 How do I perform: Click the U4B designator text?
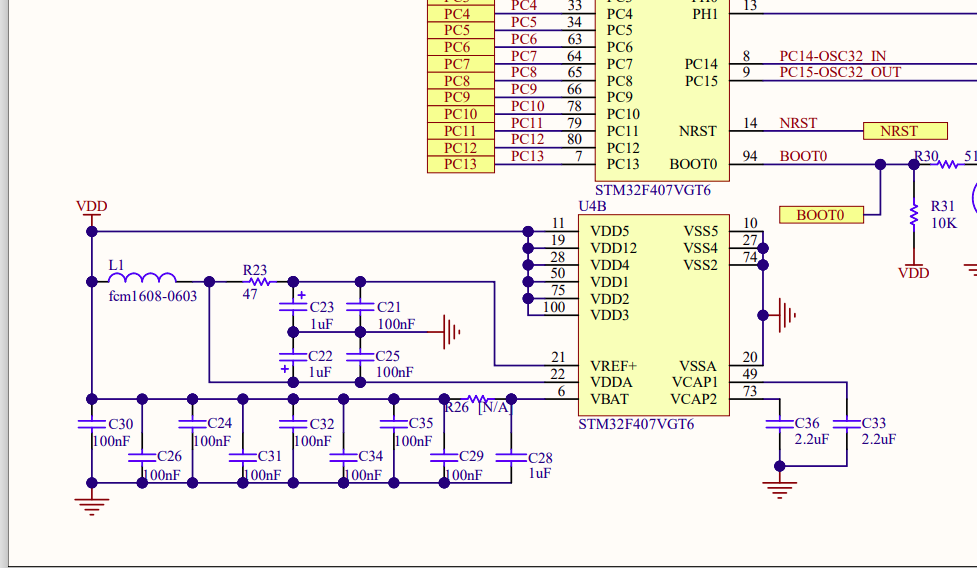coord(592,206)
